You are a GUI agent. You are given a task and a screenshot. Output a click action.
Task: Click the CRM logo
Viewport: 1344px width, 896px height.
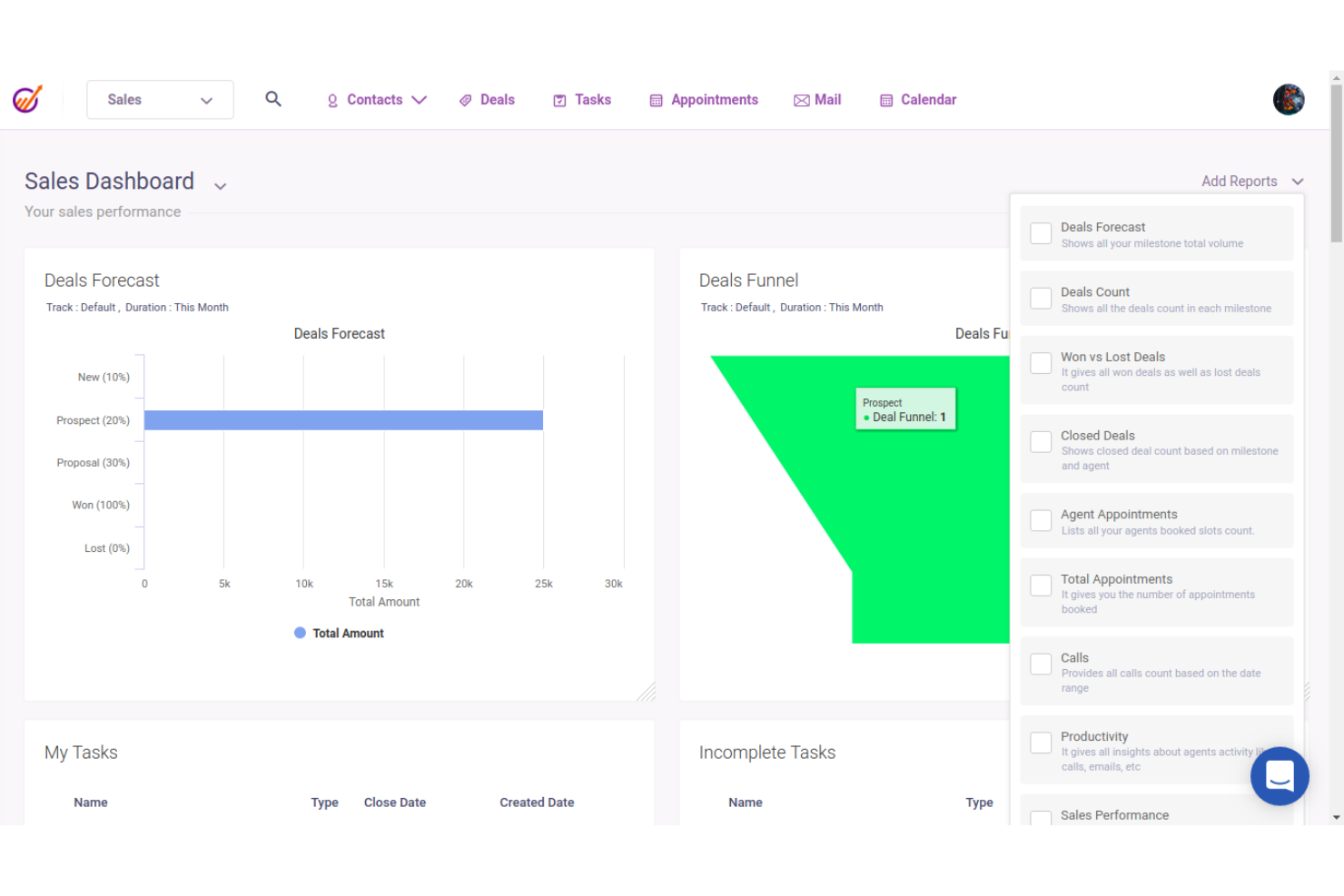click(x=27, y=98)
